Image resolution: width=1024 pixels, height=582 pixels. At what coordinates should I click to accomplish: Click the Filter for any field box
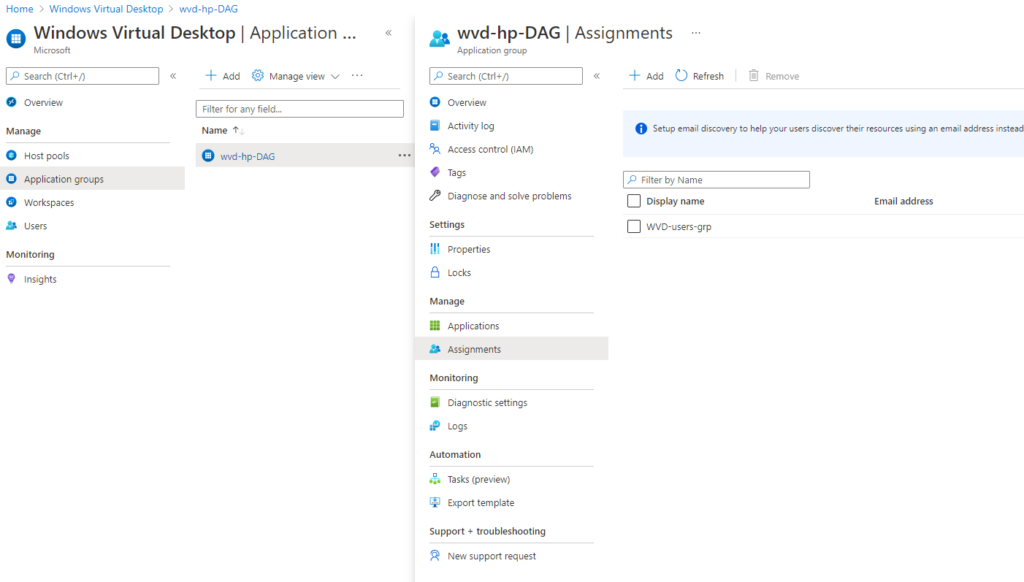[x=300, y=109]
